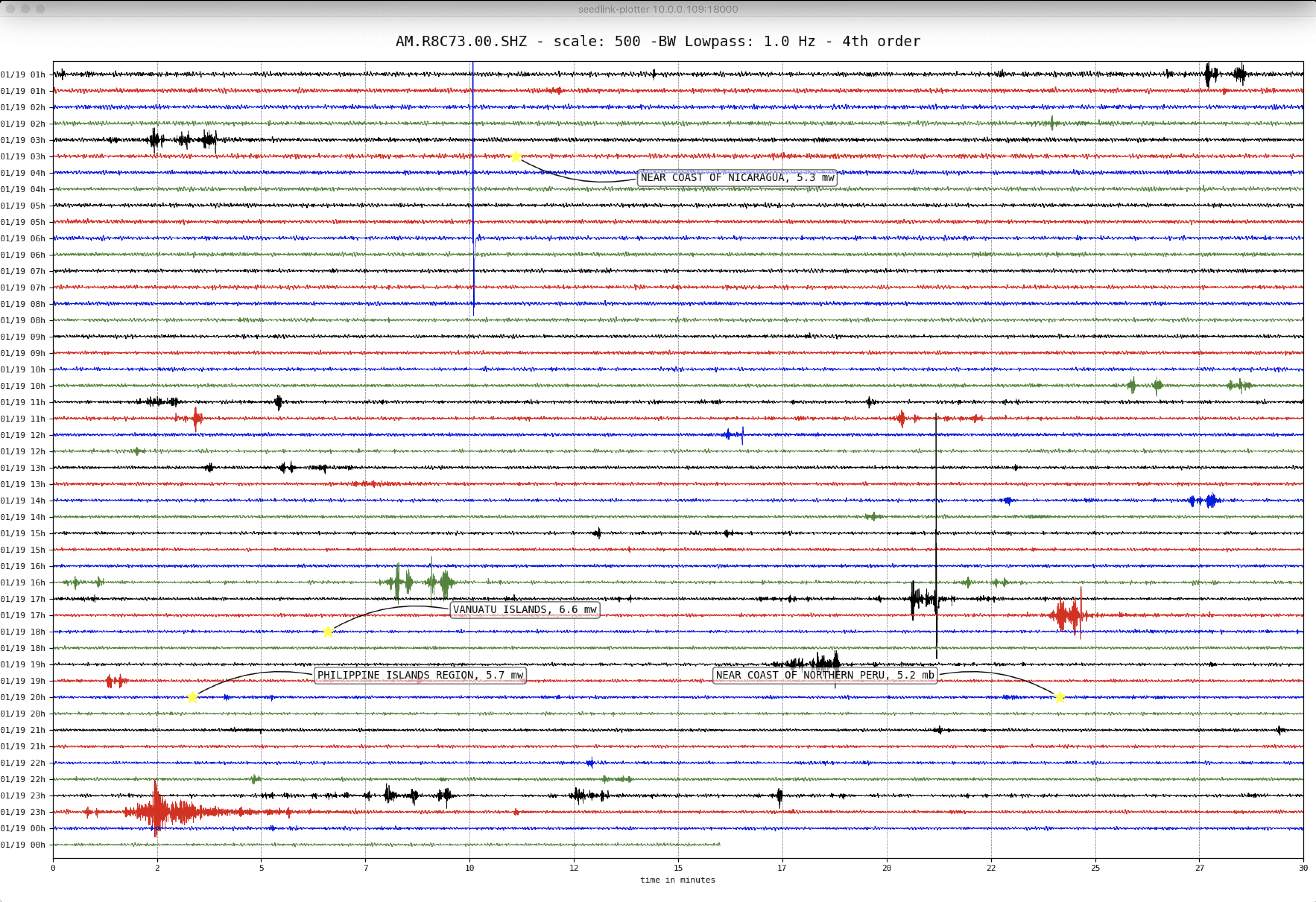Click the 01/19 23h label of the red trace
Viewport: 1316px width, 902px height.
pyautogui.click(x=23, y=812)
